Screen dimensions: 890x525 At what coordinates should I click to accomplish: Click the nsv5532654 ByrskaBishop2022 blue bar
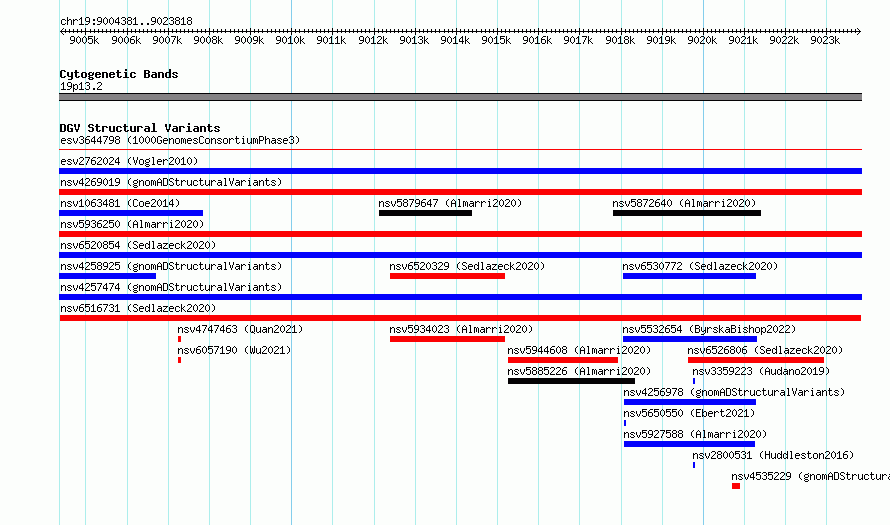click(690, 339)
